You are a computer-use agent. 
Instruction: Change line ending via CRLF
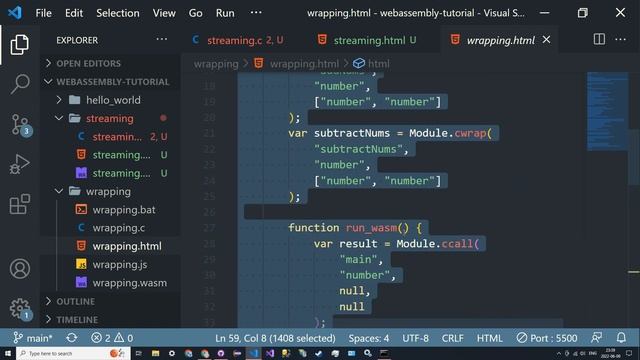(x=452, y=338)
